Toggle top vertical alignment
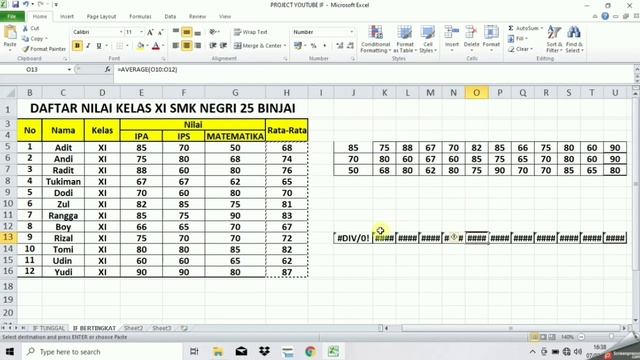The height and width of the screenshot is (360, 640). (176, 32)
